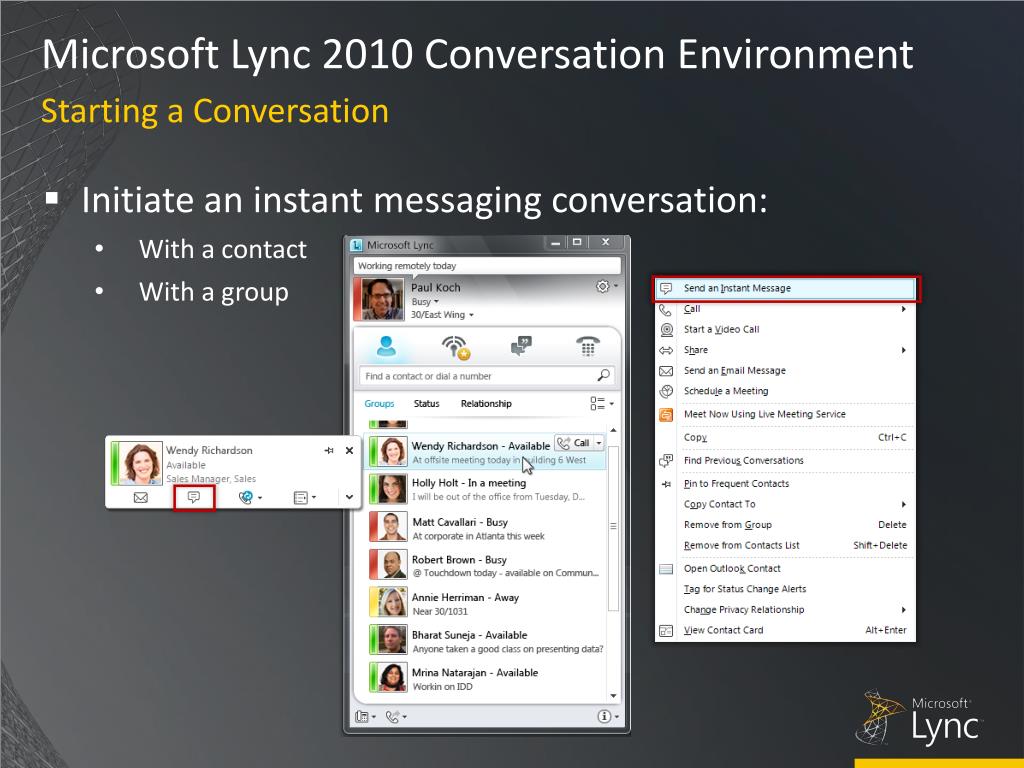Screen dimensions: 1024x768
Task: Choose Schedule a Meeting
Action: pos(786,391)
